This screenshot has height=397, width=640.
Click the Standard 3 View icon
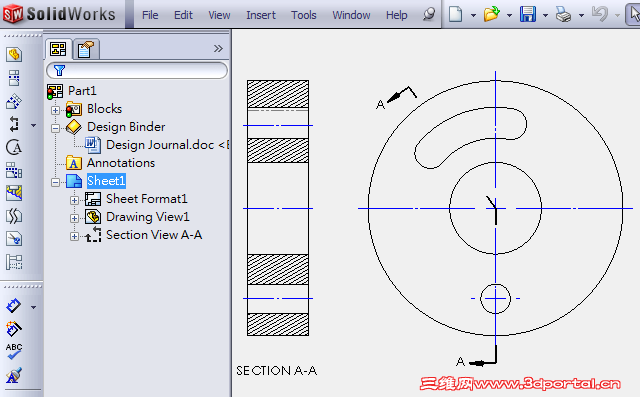point(14,170)
